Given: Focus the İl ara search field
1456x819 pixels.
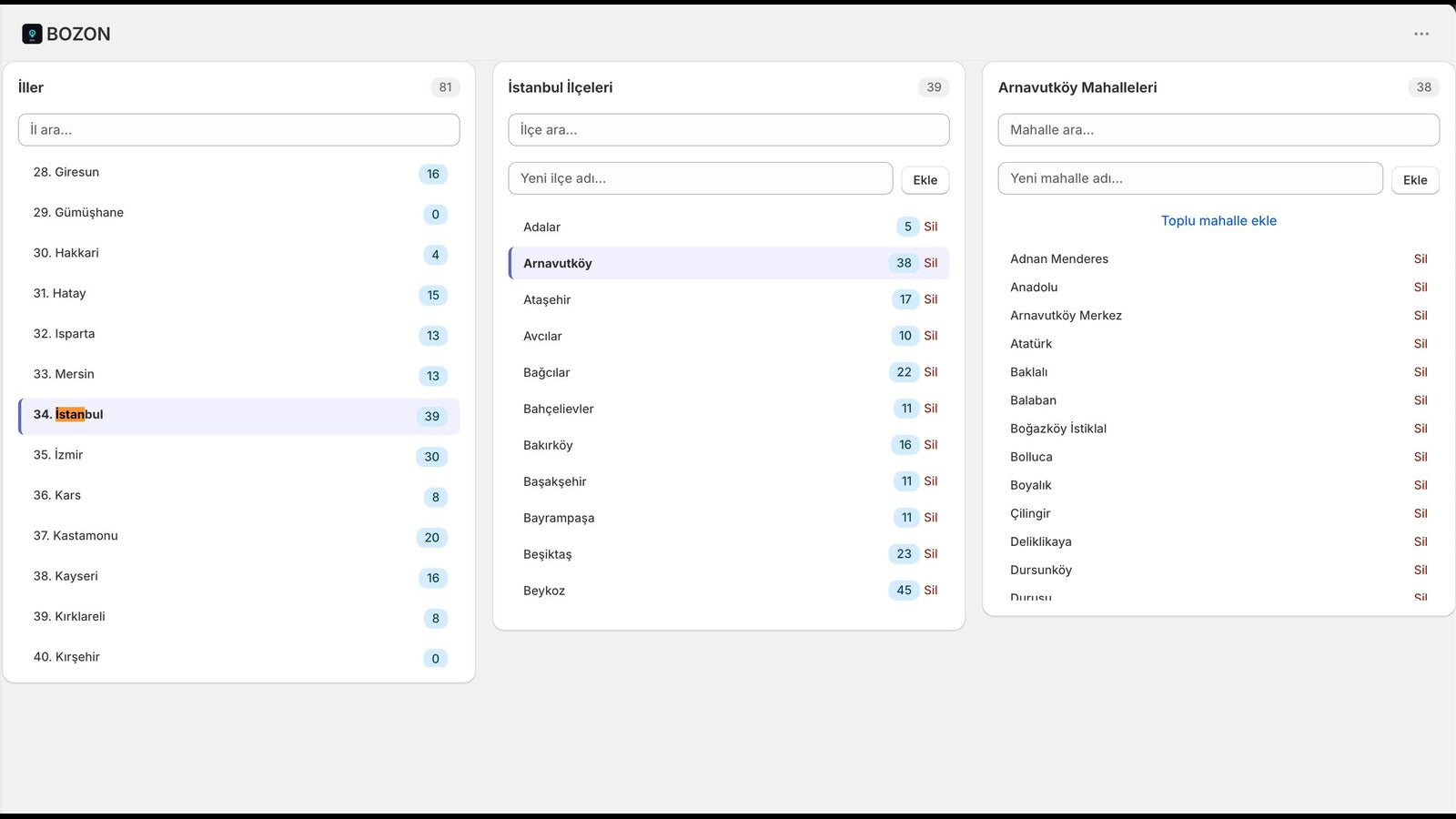Looking at the screenshot, I should click(238, 130).
